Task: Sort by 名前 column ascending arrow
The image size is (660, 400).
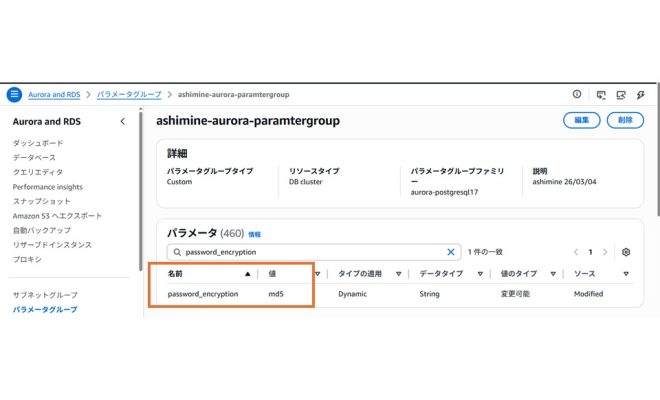Action: pyautogui.click(x=248, y=273)
